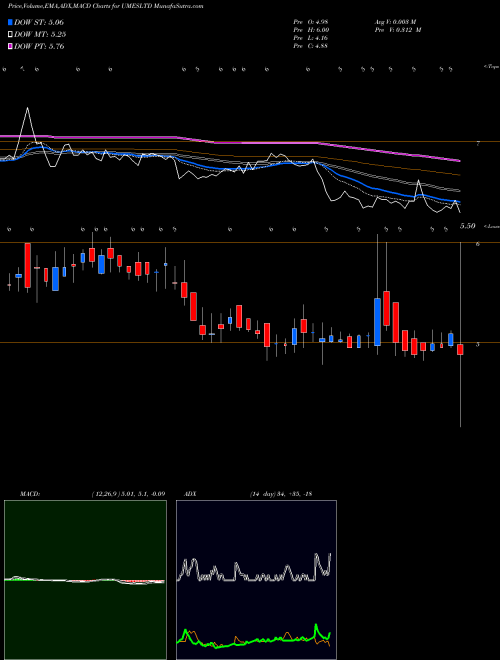Click the blue DOW ST legend swatch
This screenshot has width=500, height=660.
pos(10,22)
